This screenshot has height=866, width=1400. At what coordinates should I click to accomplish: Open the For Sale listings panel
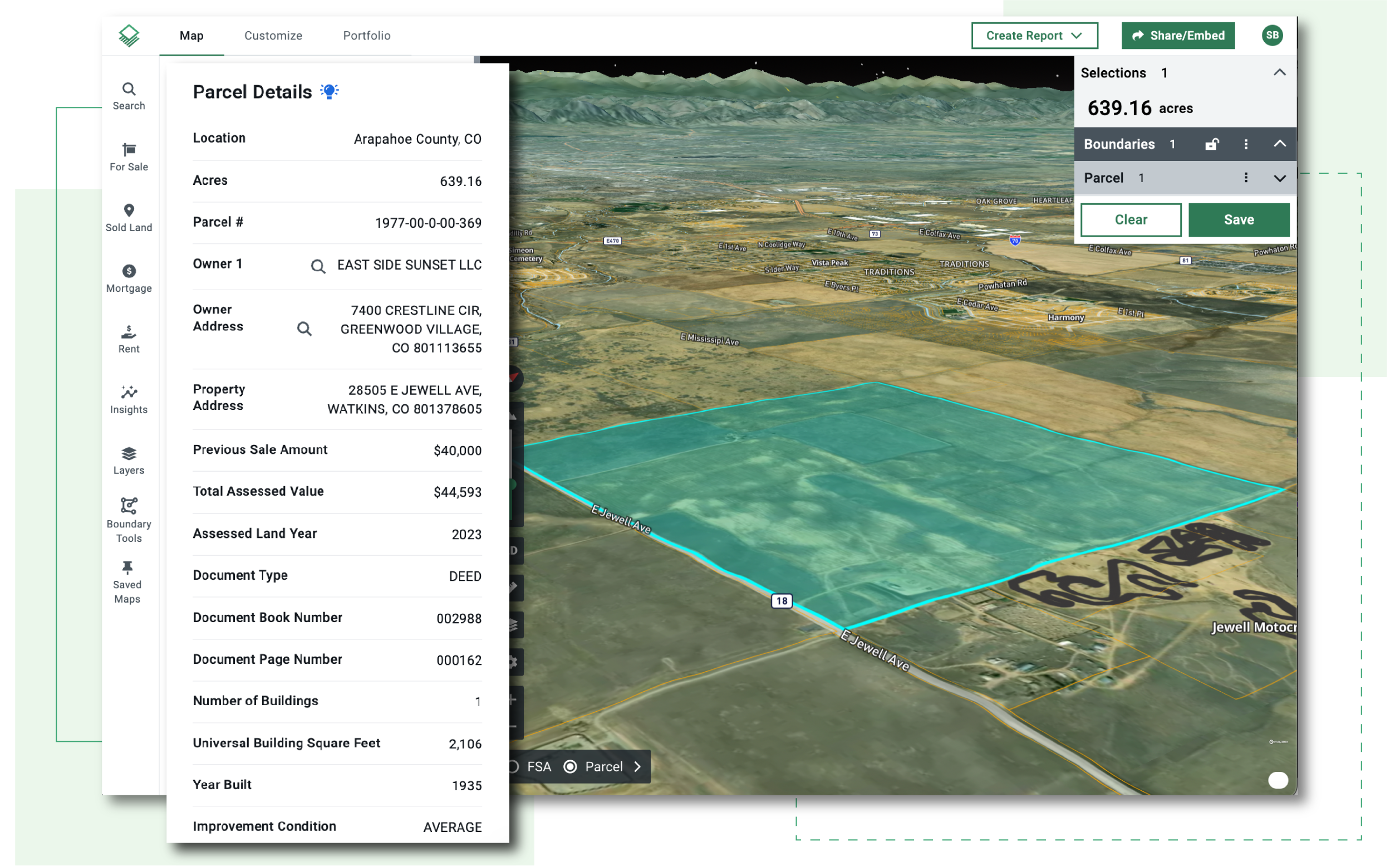click(129, 158)
